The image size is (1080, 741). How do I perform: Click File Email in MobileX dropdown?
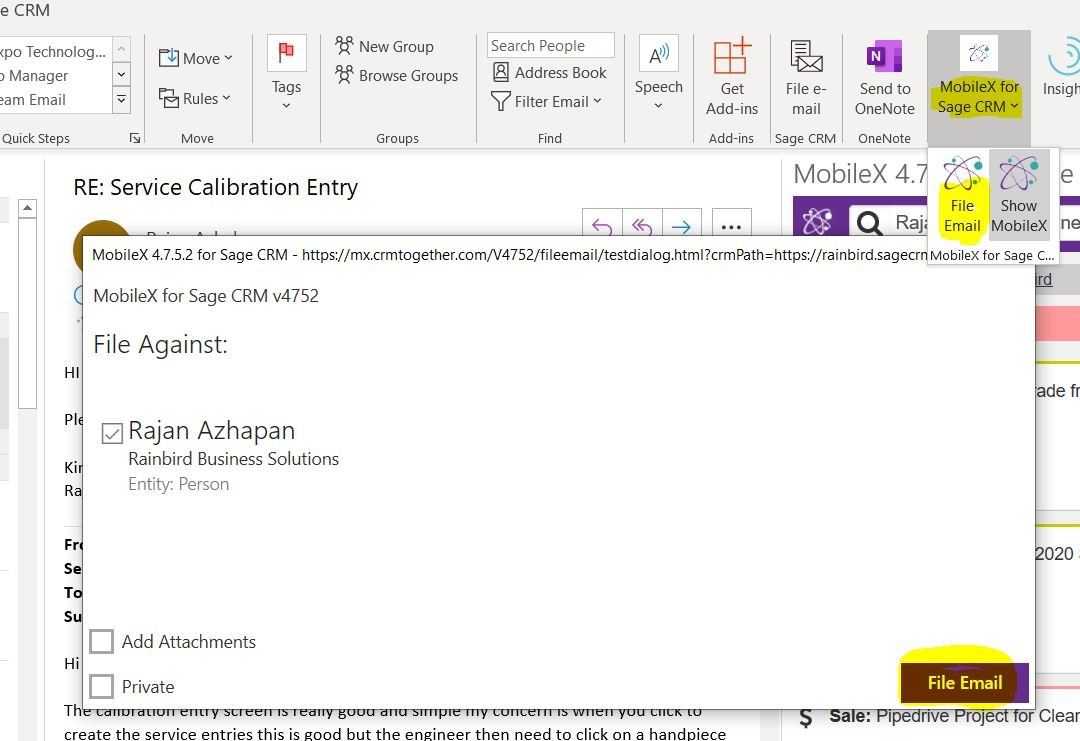coord(962,196)
